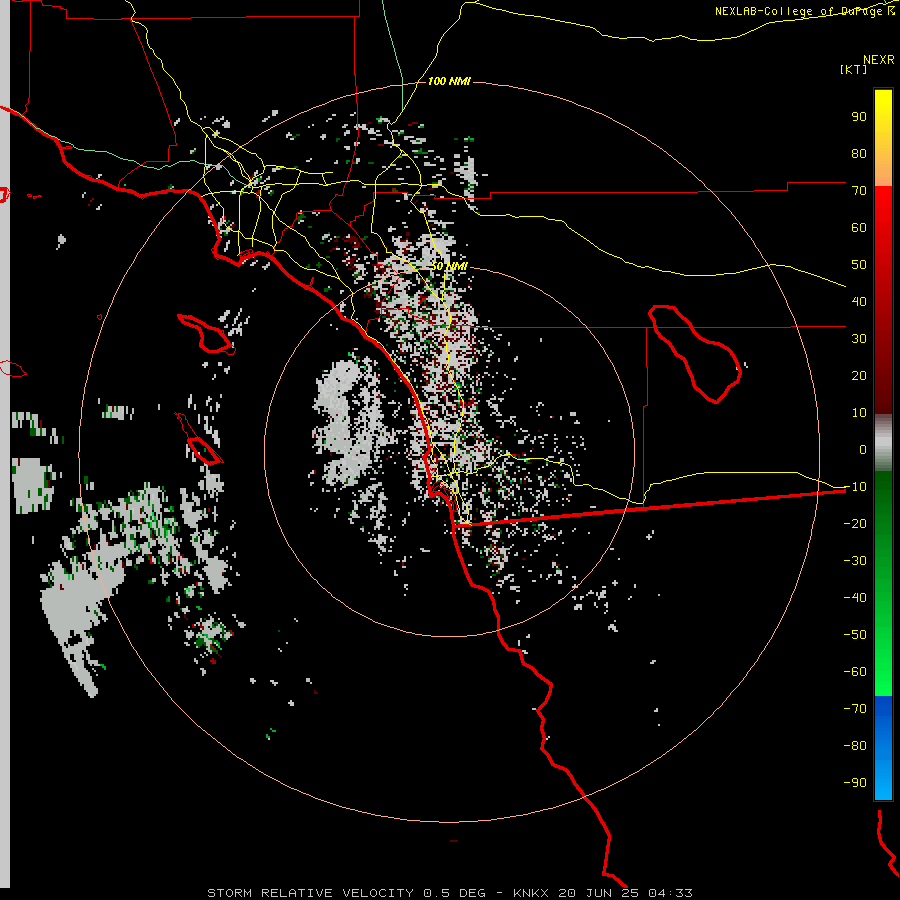
Task: Click the 50 value on velocity scale
Action: pyautogui.click(x=859, y=265)
